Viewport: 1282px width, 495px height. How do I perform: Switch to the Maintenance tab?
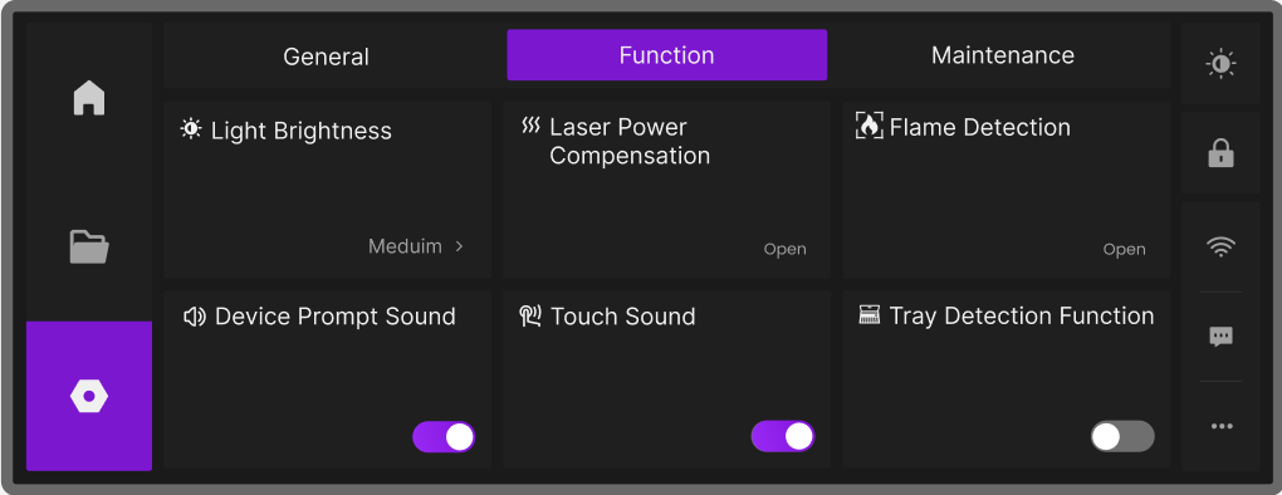(1002, 55)
